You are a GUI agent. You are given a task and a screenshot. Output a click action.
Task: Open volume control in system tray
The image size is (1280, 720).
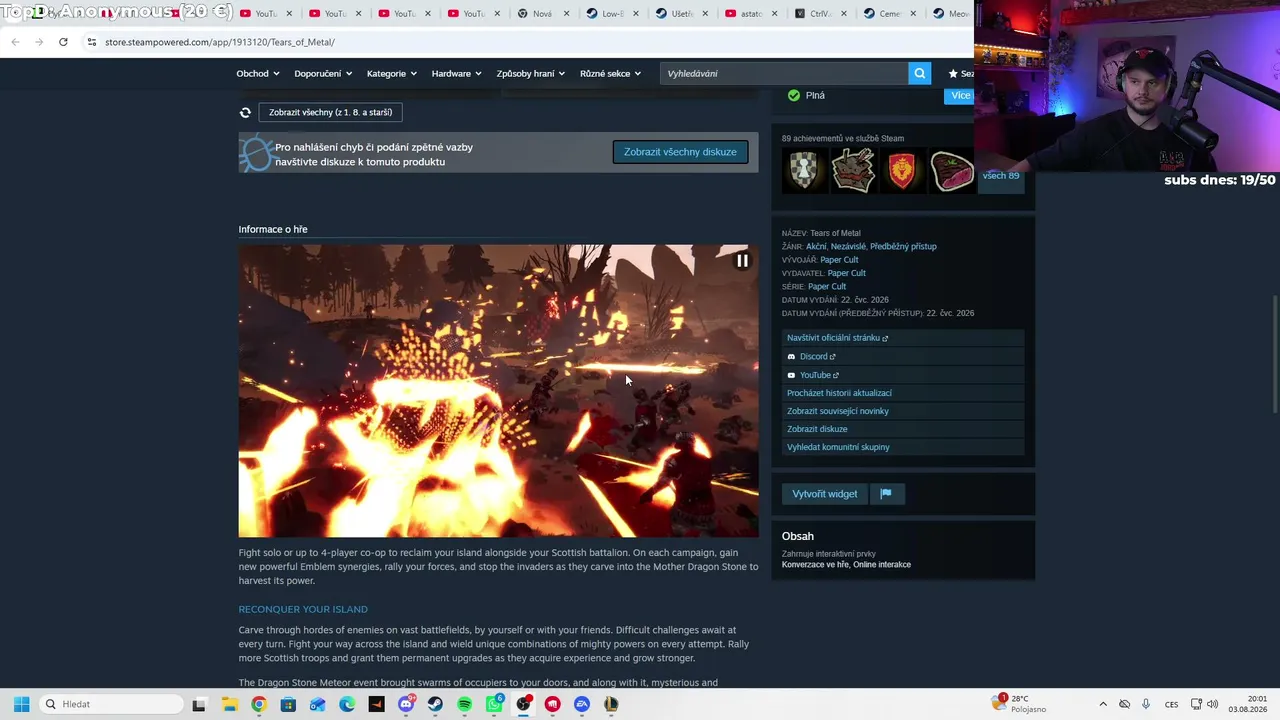(x=1213, y=704)
